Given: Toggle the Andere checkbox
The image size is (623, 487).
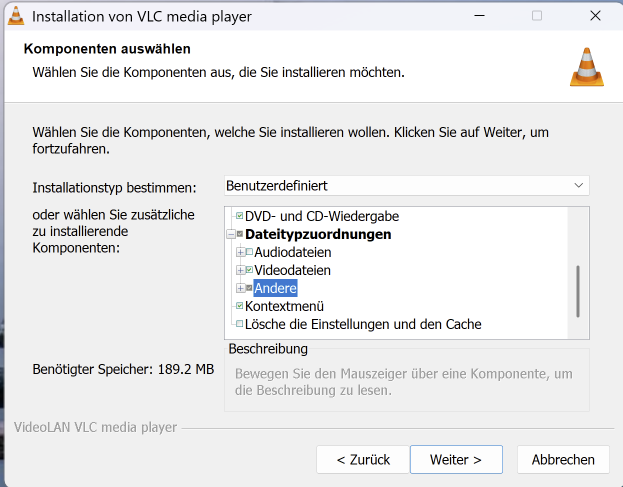Looking at the screenshot, I should point(249,288).
